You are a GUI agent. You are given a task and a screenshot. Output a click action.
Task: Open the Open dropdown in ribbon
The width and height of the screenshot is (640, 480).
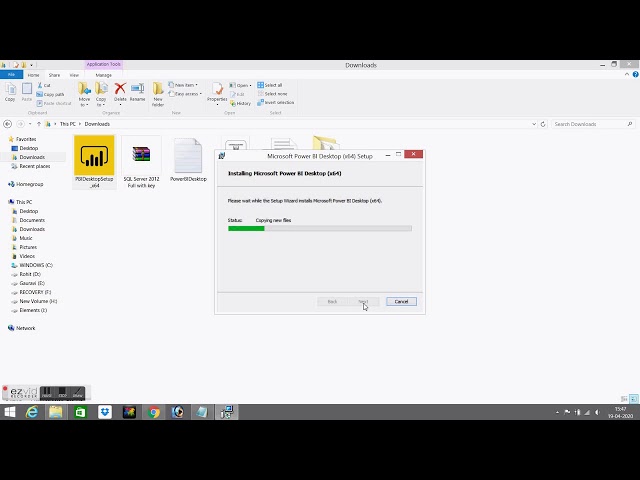(x=240, y=85)
